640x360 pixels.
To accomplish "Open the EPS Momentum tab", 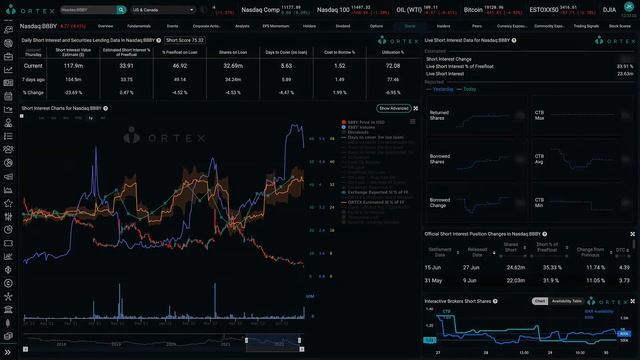I will click(276, 26).
